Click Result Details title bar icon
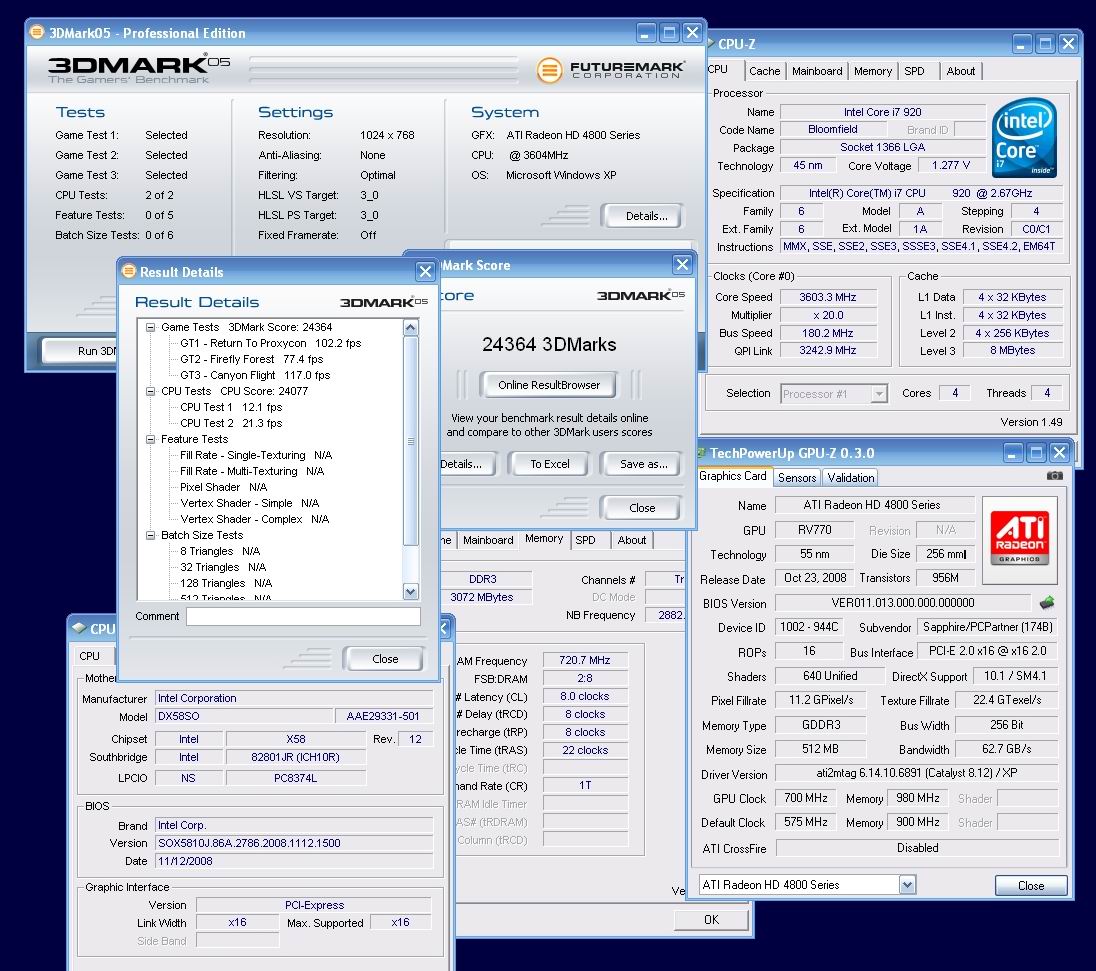Viewport: 1096px width, 971px height. (x=129, y=271)
